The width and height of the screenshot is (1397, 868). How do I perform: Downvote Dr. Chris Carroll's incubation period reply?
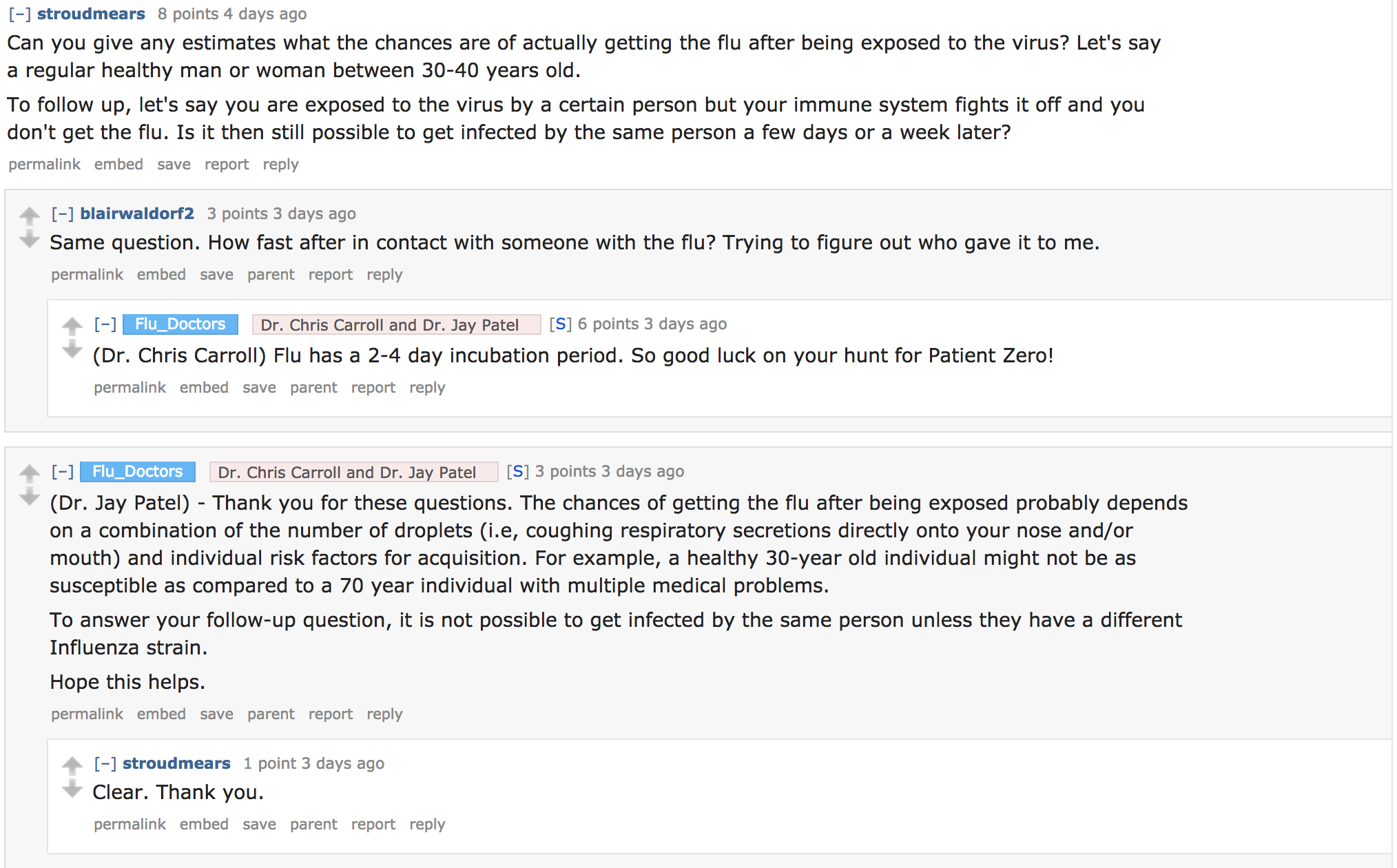[x=72, y=350]
